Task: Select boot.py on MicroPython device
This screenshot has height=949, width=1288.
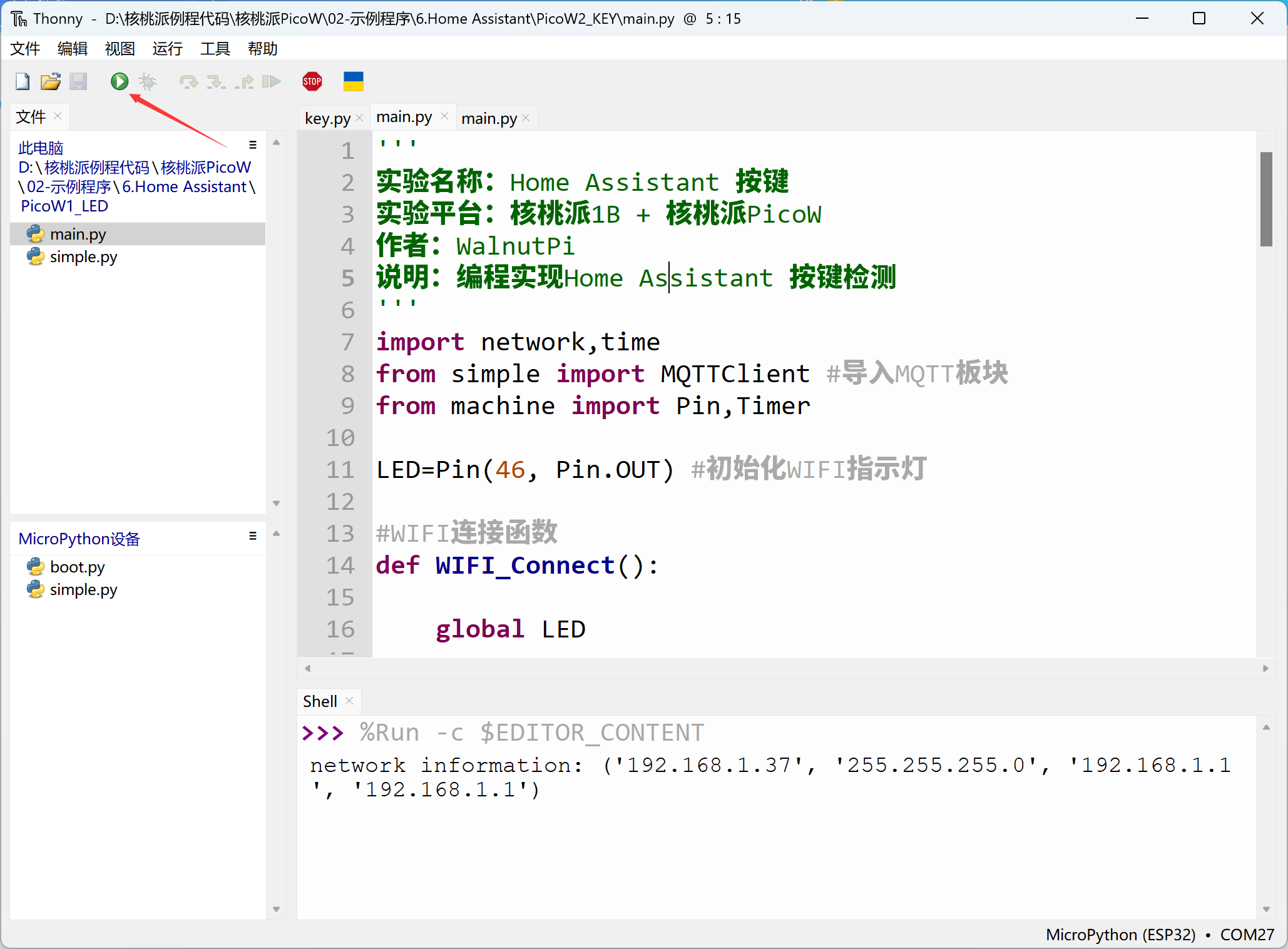Action: pyautogui.click(x=78, y=567)
